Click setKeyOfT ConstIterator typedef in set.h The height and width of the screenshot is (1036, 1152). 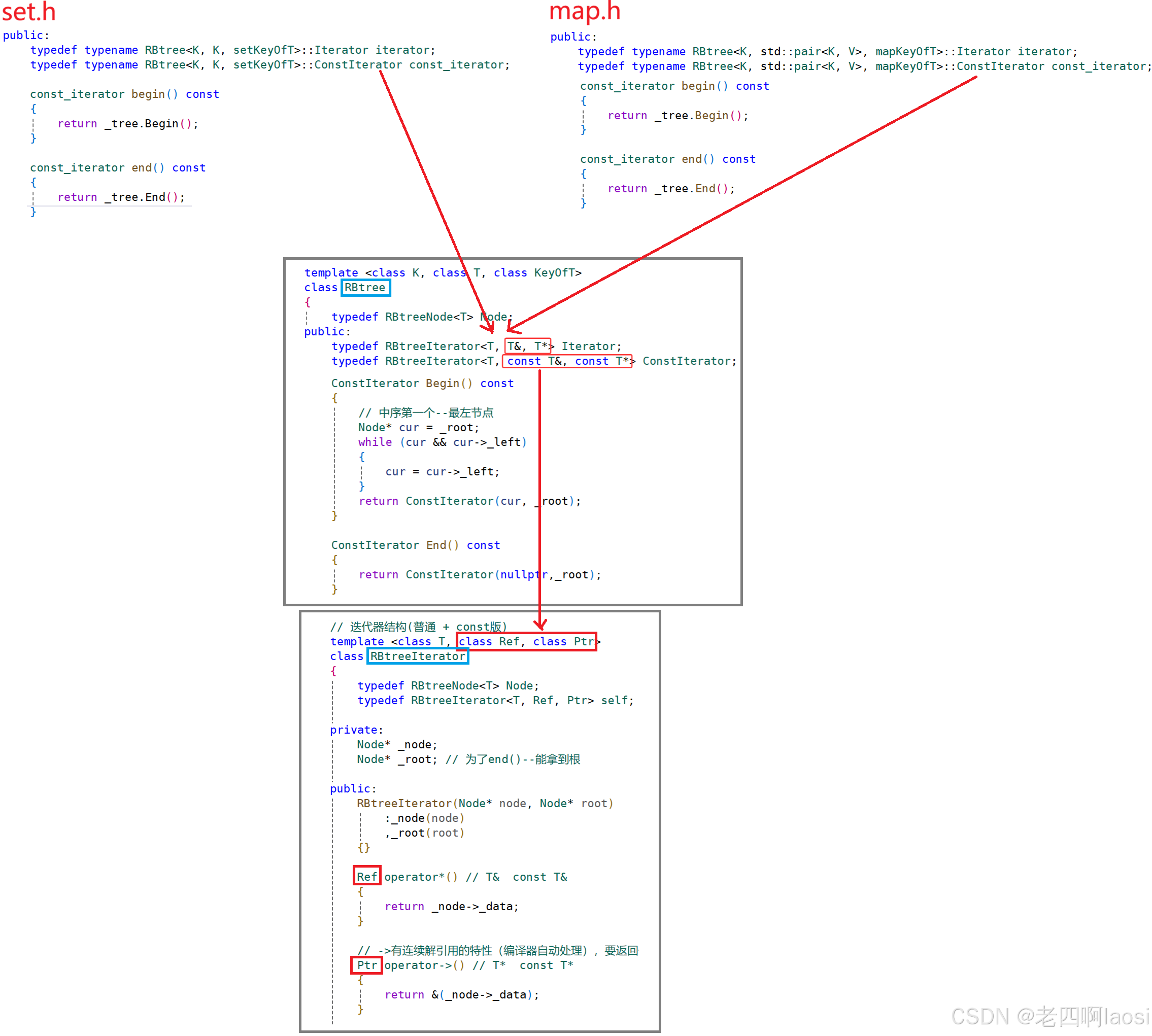(x=270, y=65)
